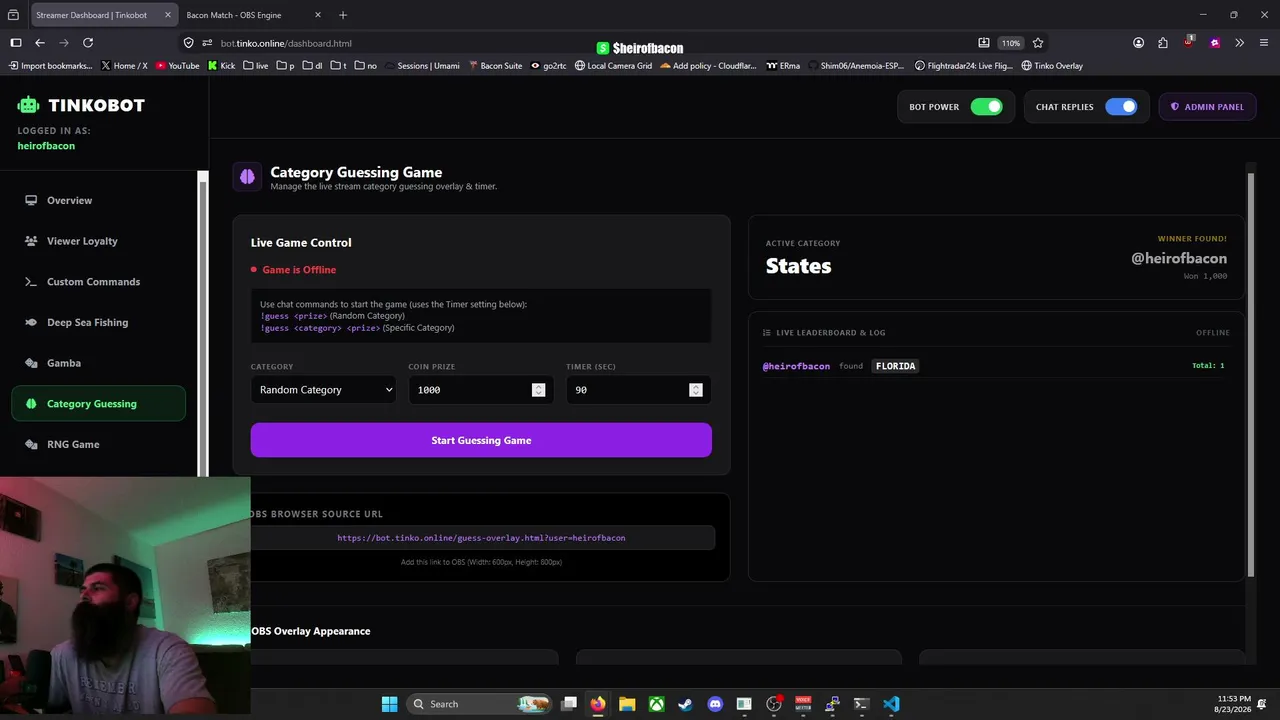Toggle the Bot Power switch
The width and height of the screenshot is (1280, 720).
click(986, 107)
